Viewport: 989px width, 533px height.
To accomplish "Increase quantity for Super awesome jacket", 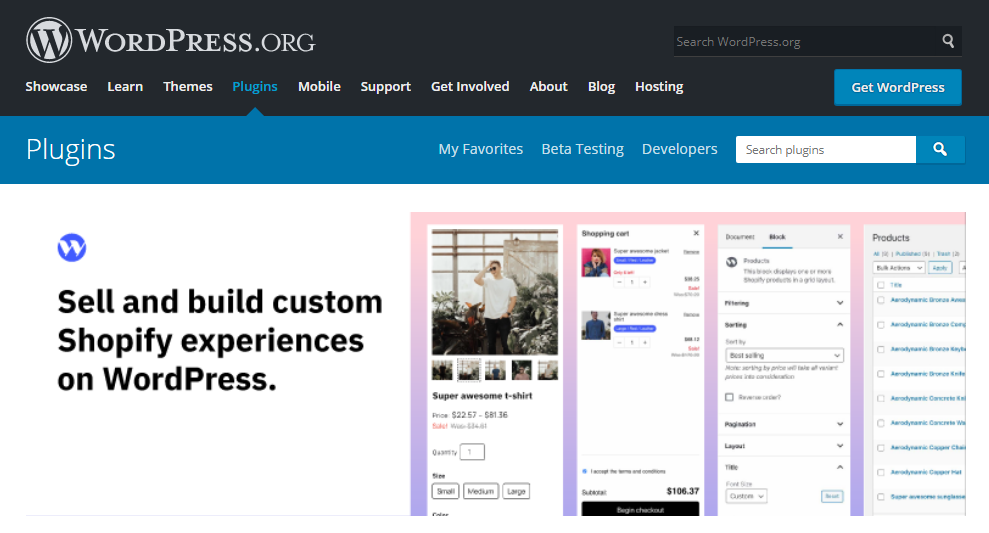I will [645, 282].
